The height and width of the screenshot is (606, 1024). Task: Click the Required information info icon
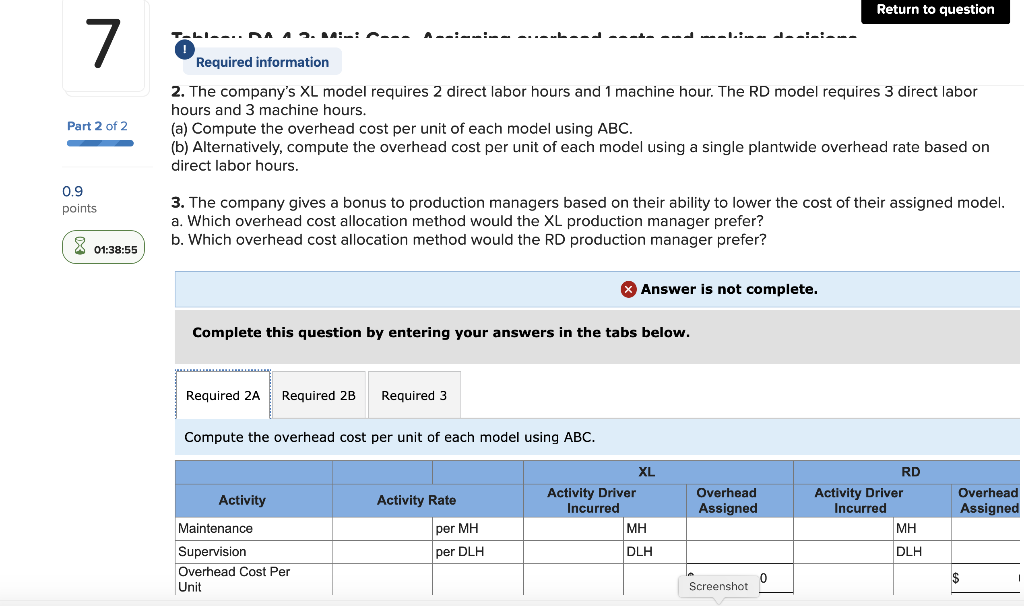point(184,48)
